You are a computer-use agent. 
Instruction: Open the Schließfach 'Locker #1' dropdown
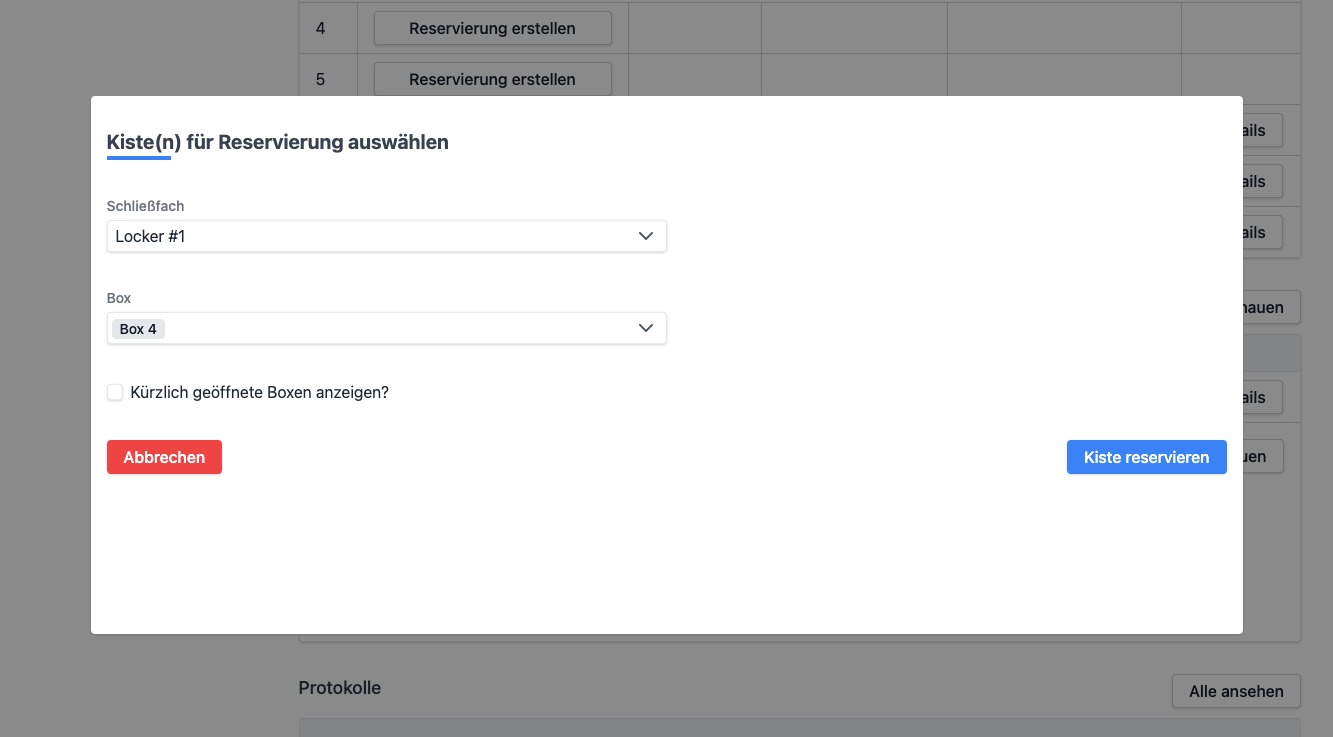(x=386, y=236)
